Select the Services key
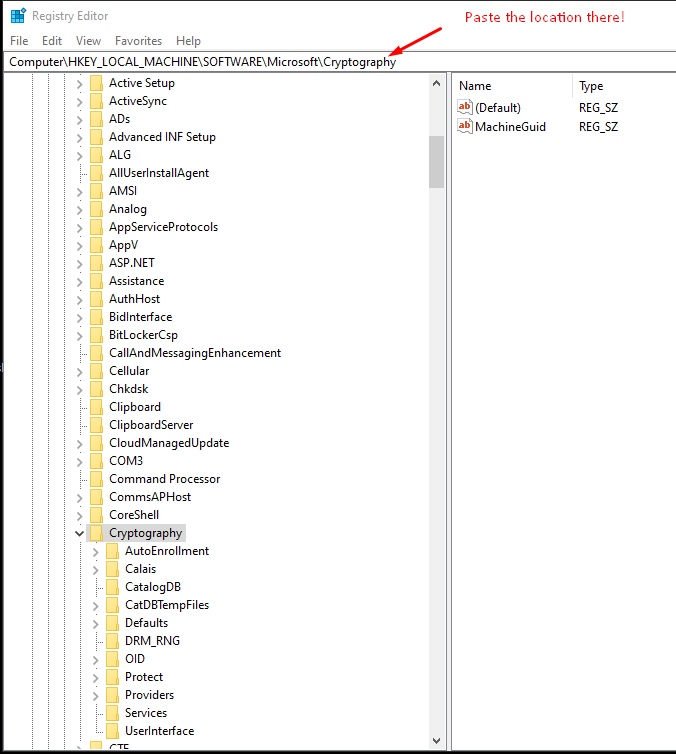676x754 pixels. click(x=146, y=713)
